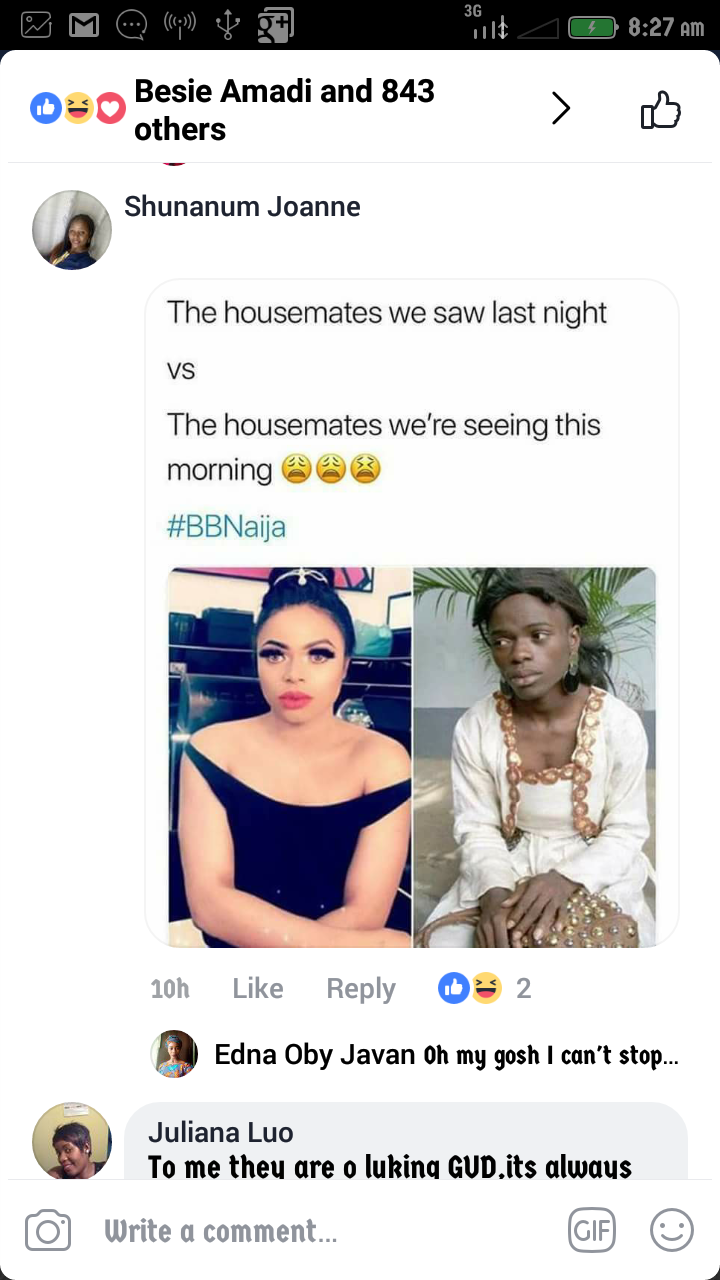Open the GIF picker
Viewport: 720px width, 1280px height.
tap(591, 1230)
